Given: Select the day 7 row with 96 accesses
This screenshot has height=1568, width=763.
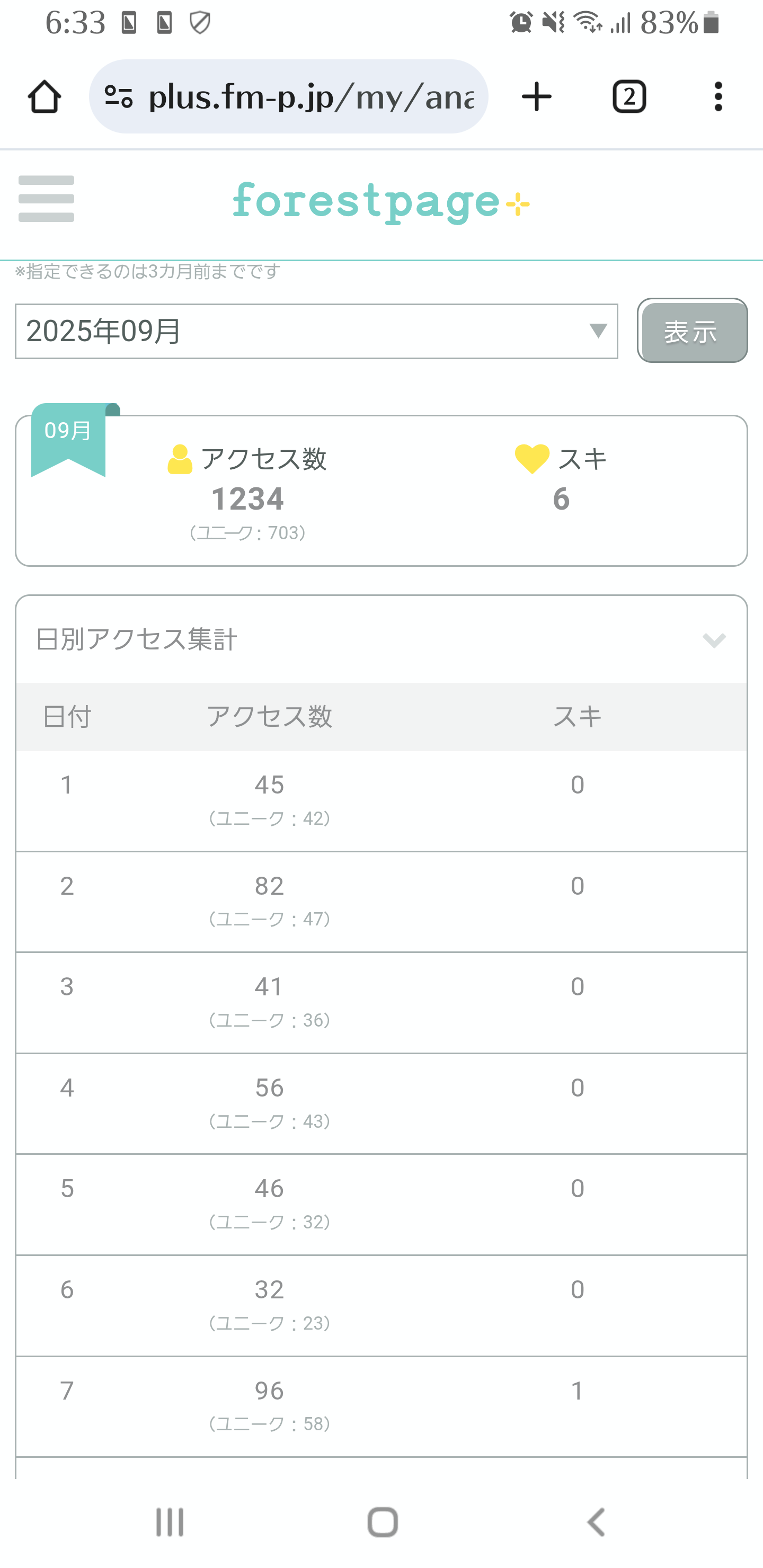Looking at the screenshot, I should click(x=381, y=1405).
